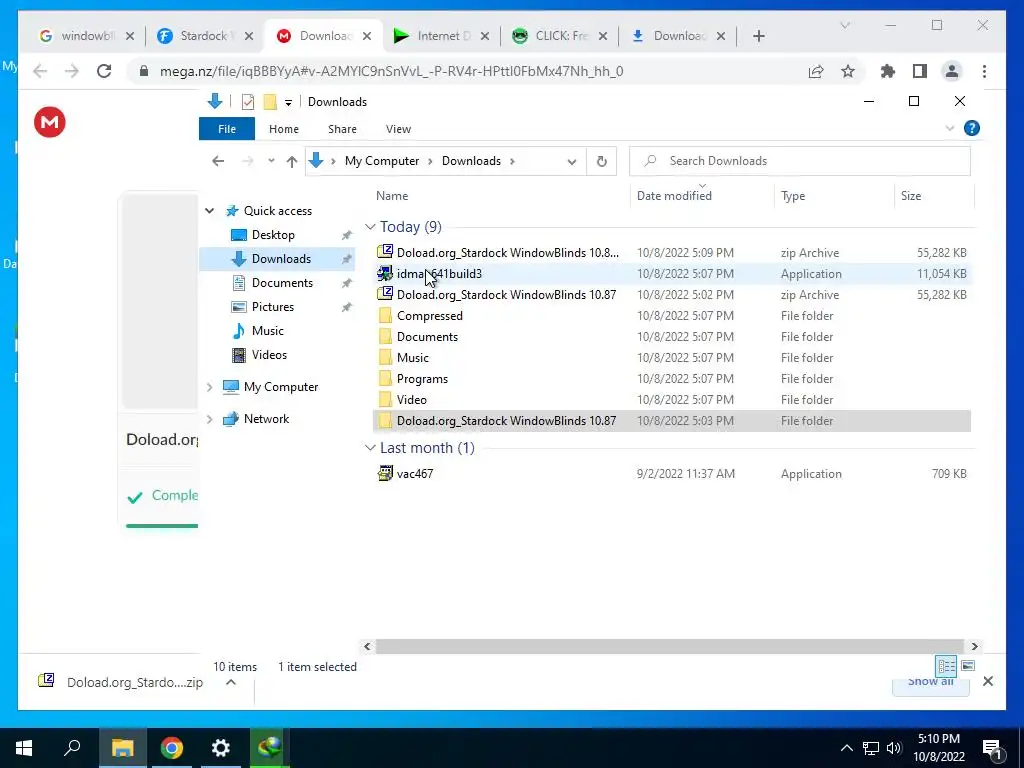
Task: Open the File menu in Explorer
Action: coord(227,129)
